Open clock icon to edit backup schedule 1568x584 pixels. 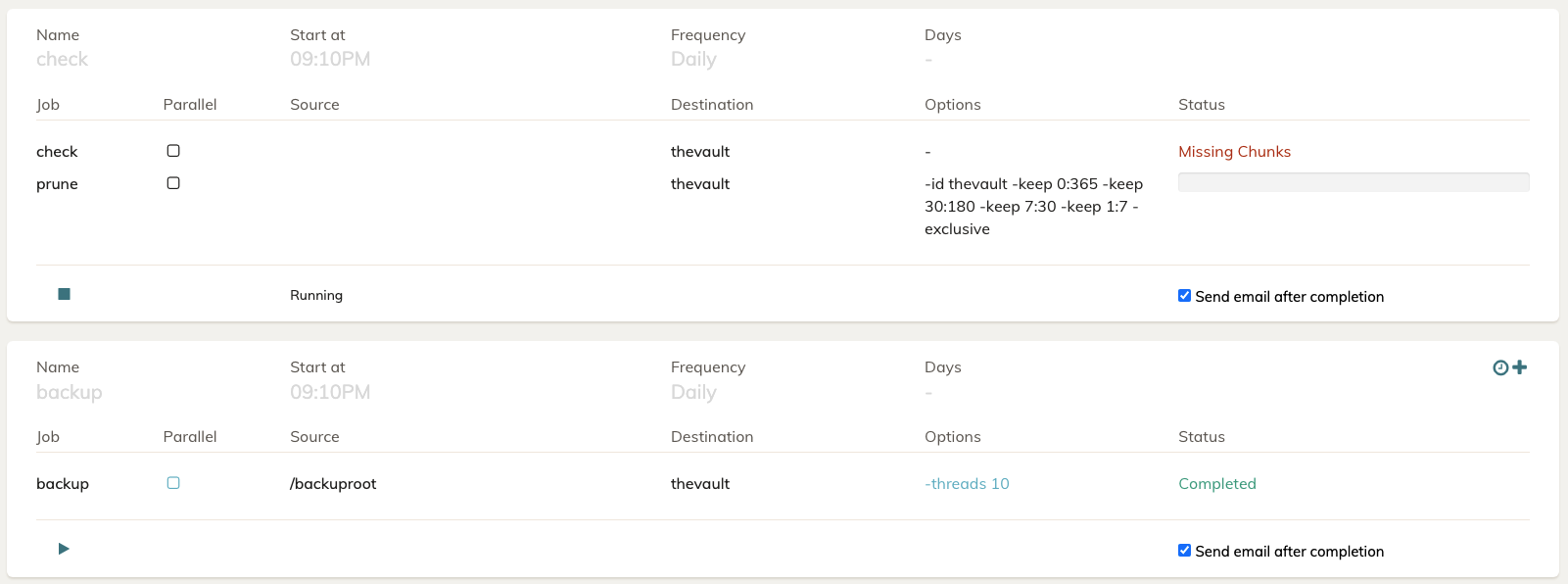[x=1500, y=367]
